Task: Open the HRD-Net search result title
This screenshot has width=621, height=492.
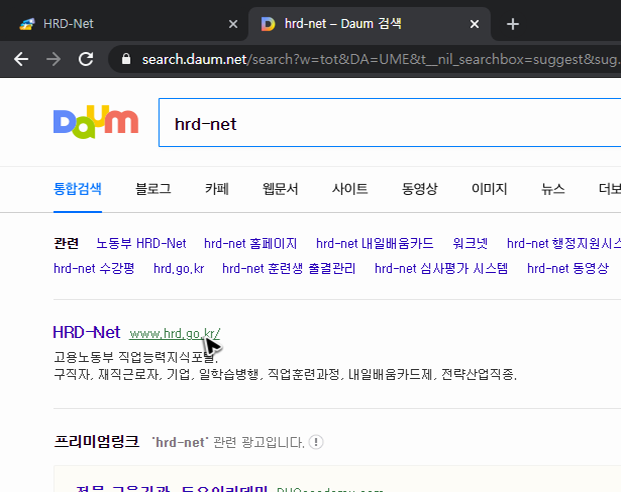Action: point(87,332)
